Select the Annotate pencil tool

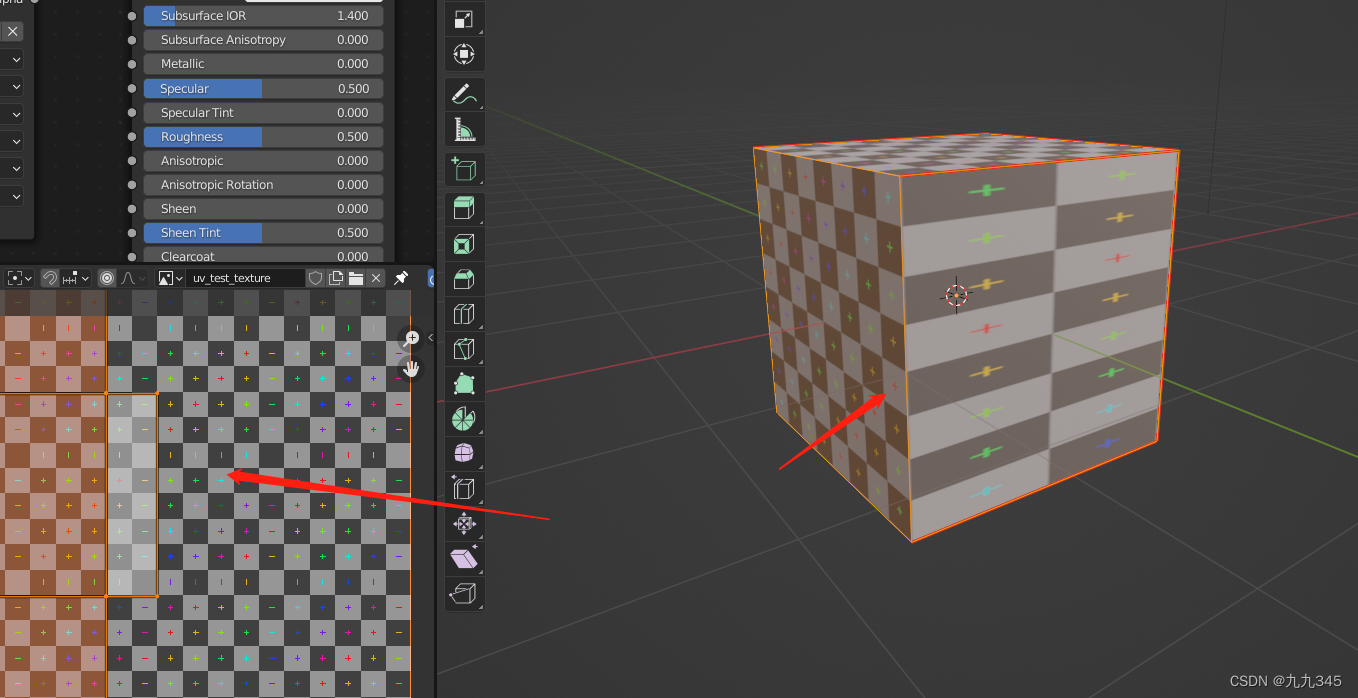464,95
